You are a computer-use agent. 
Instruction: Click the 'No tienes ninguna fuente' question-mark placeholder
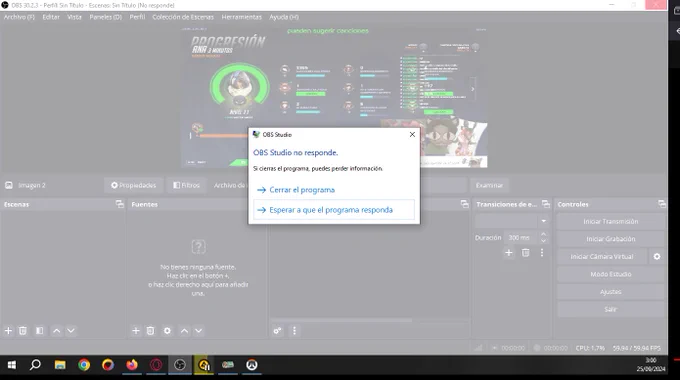point(198,247)
